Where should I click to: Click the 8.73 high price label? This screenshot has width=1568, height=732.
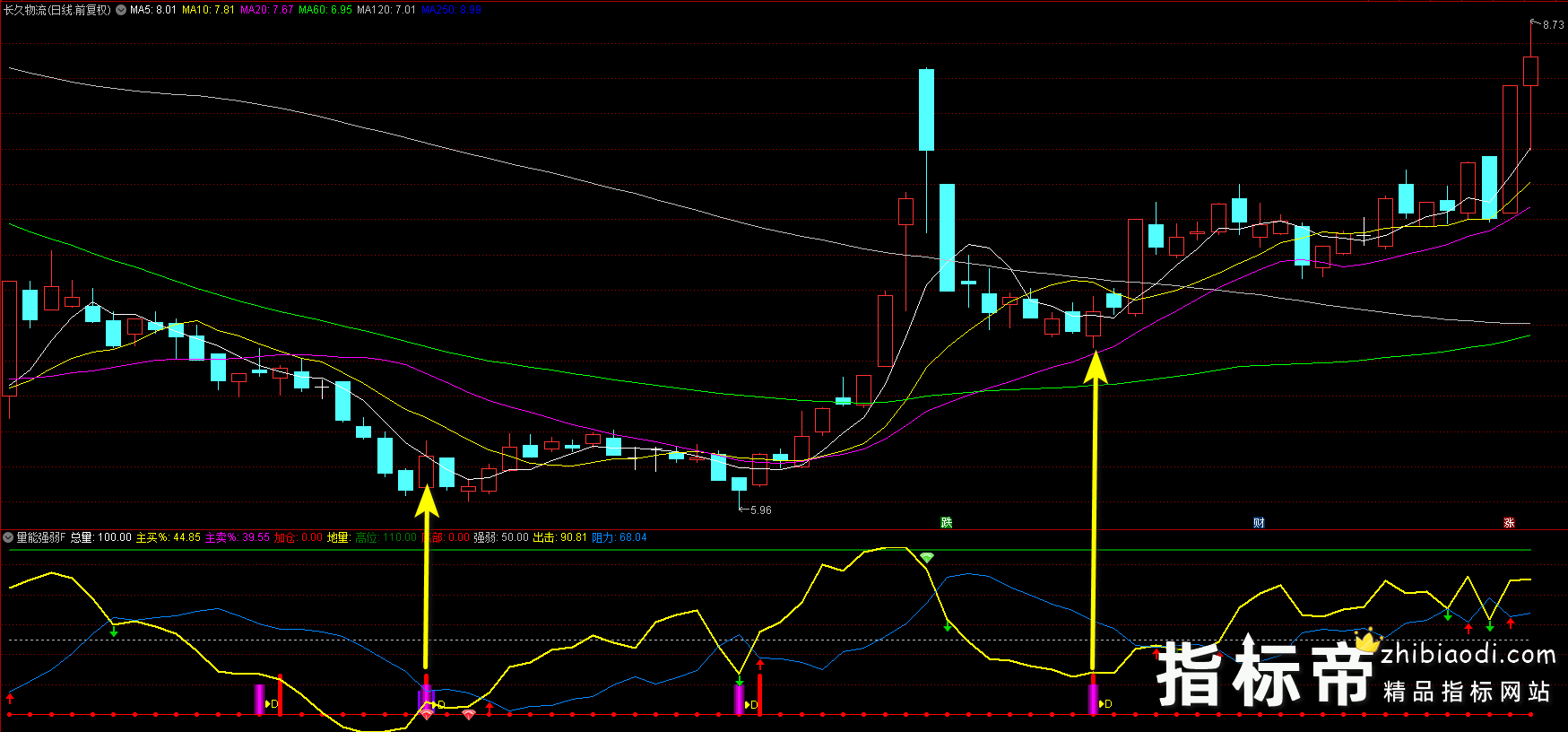[1553, 25]
